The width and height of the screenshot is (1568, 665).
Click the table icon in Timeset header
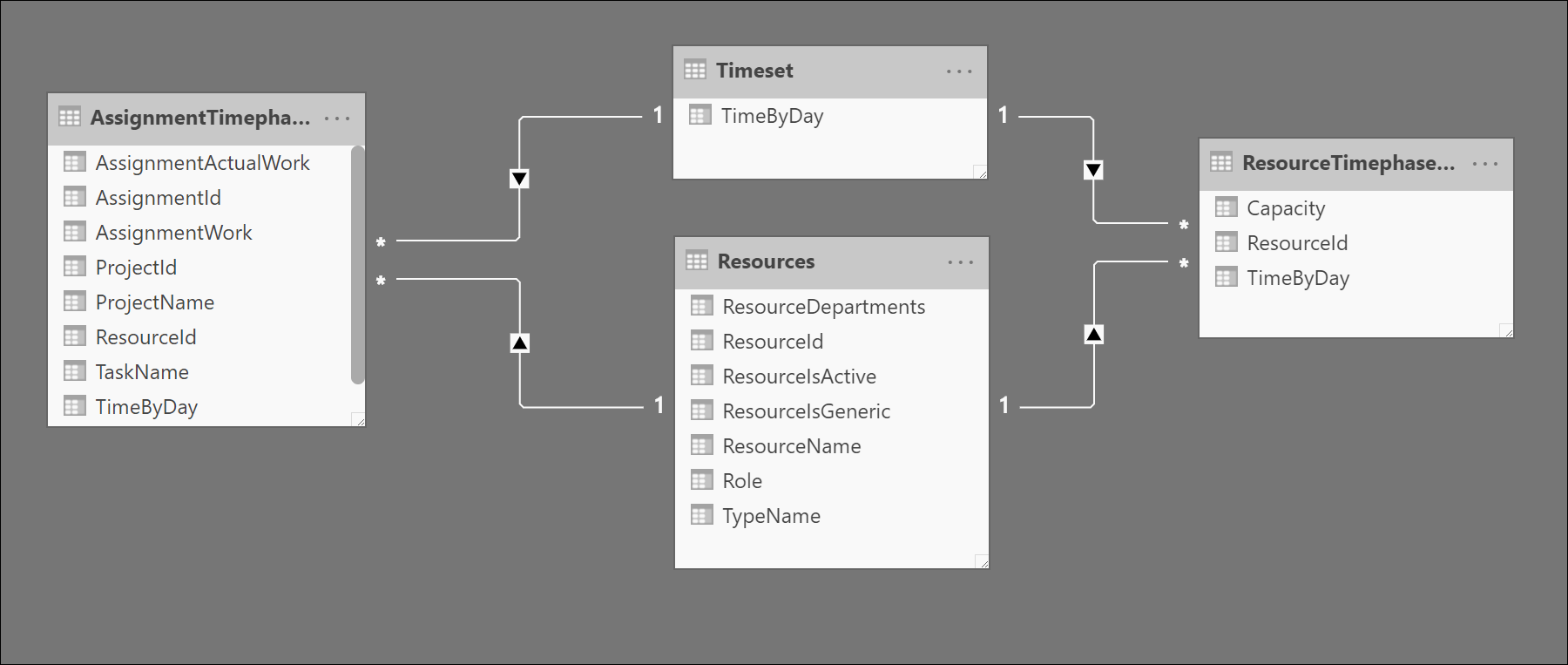pos(695,70)
